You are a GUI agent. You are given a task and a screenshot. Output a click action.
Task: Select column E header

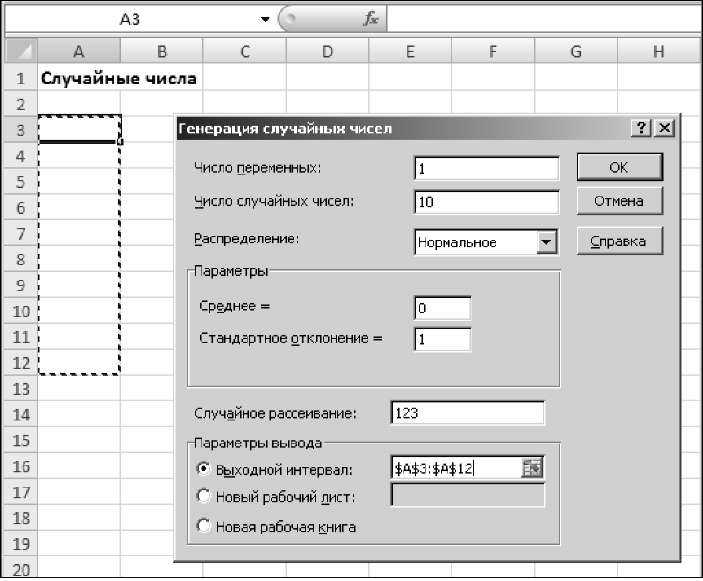[410, 51]
